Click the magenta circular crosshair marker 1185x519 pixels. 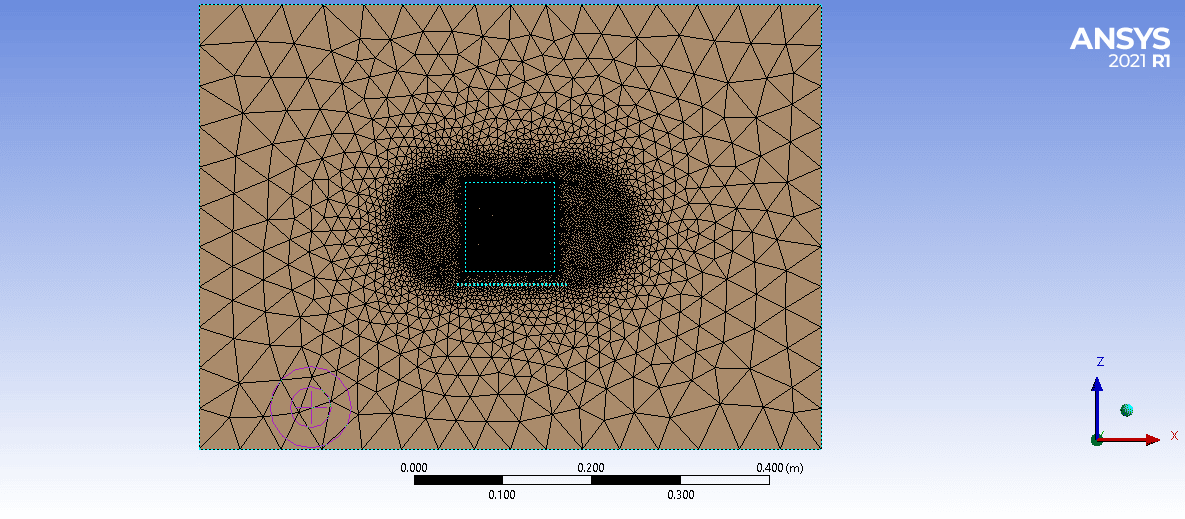point(311,407)
